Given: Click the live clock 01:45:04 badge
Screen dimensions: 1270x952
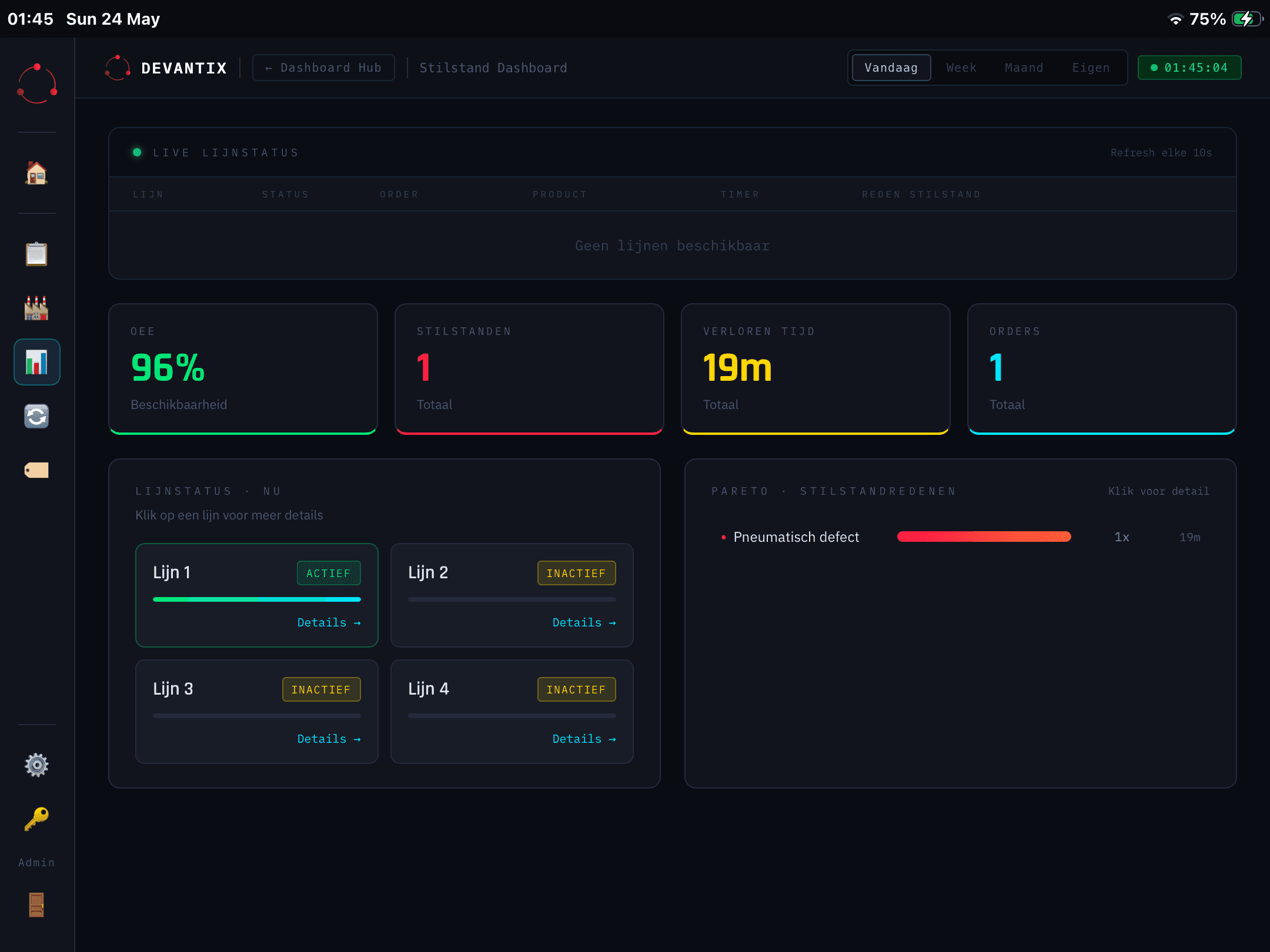Looking at the screenshot, I should [1189, 68].
